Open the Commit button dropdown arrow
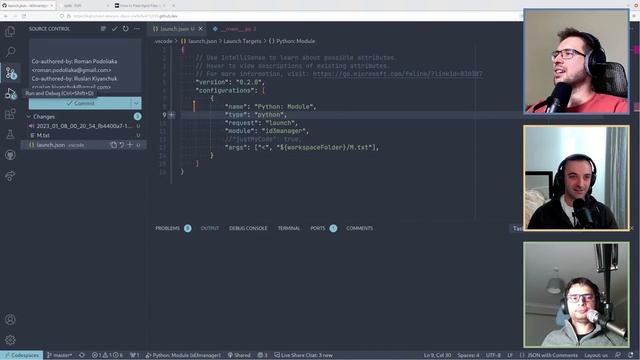This screenshot has height=360, width=640. [x=136, y=103]
